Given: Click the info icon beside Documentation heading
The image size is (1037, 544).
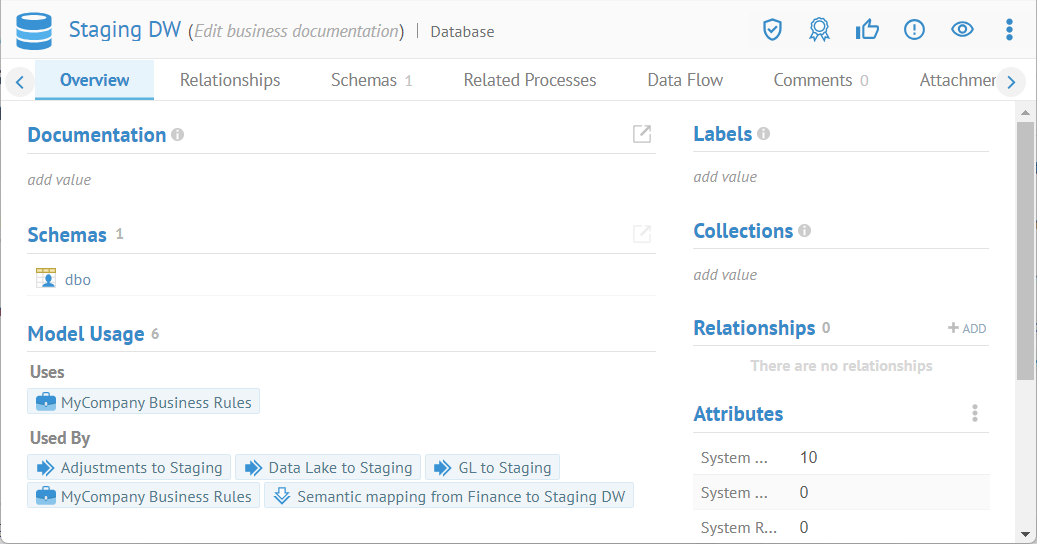Looking at the screenshot, I should pyautogui.click(x=178, y=134).
